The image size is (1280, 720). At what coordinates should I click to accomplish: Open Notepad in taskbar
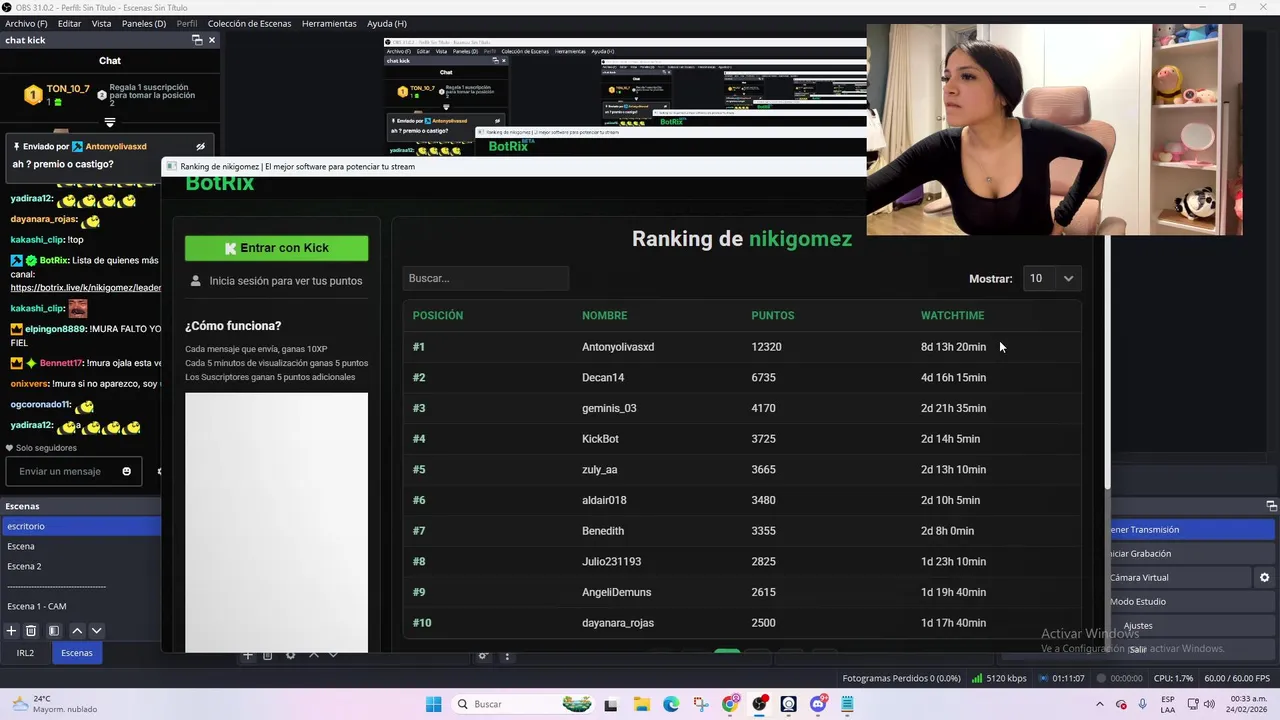[847, 704]
